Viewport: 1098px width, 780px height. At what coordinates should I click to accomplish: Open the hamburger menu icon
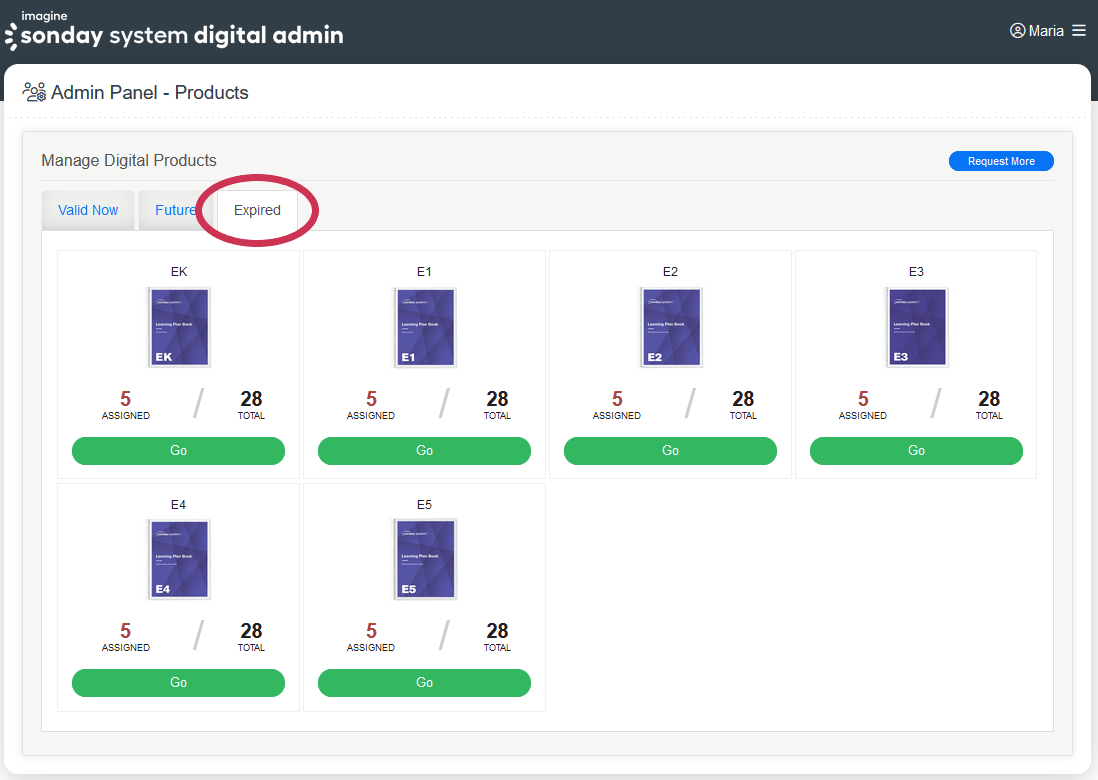tap(1079, 31)
